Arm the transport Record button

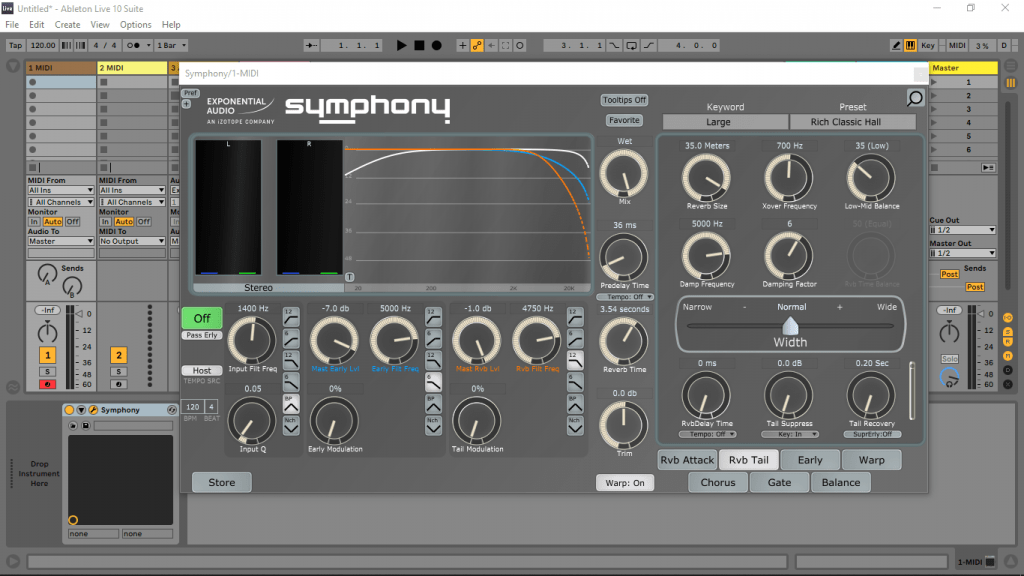pyautogui.click(x=437, y=45)
